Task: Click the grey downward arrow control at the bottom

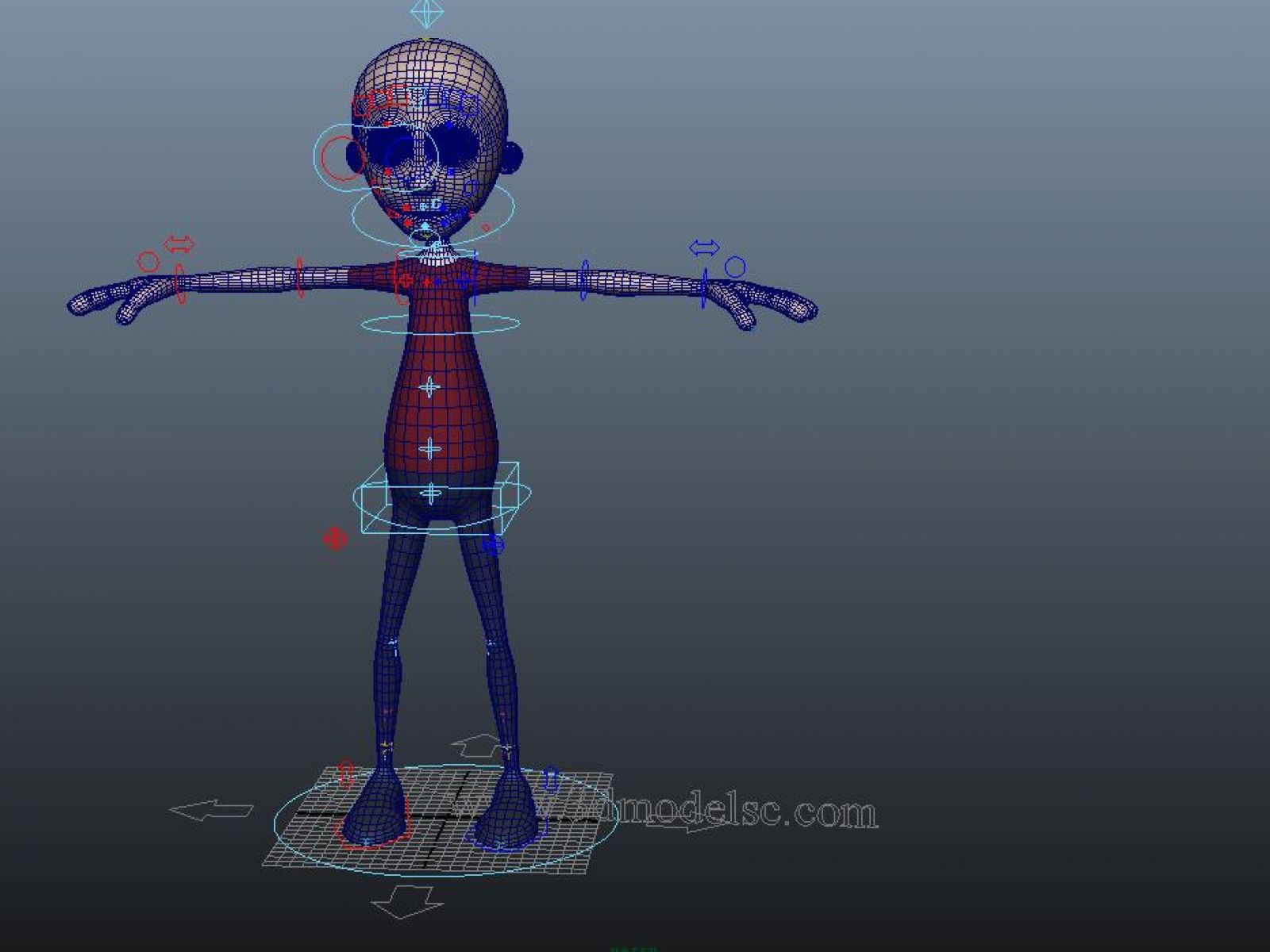Action: click(406, 902)
